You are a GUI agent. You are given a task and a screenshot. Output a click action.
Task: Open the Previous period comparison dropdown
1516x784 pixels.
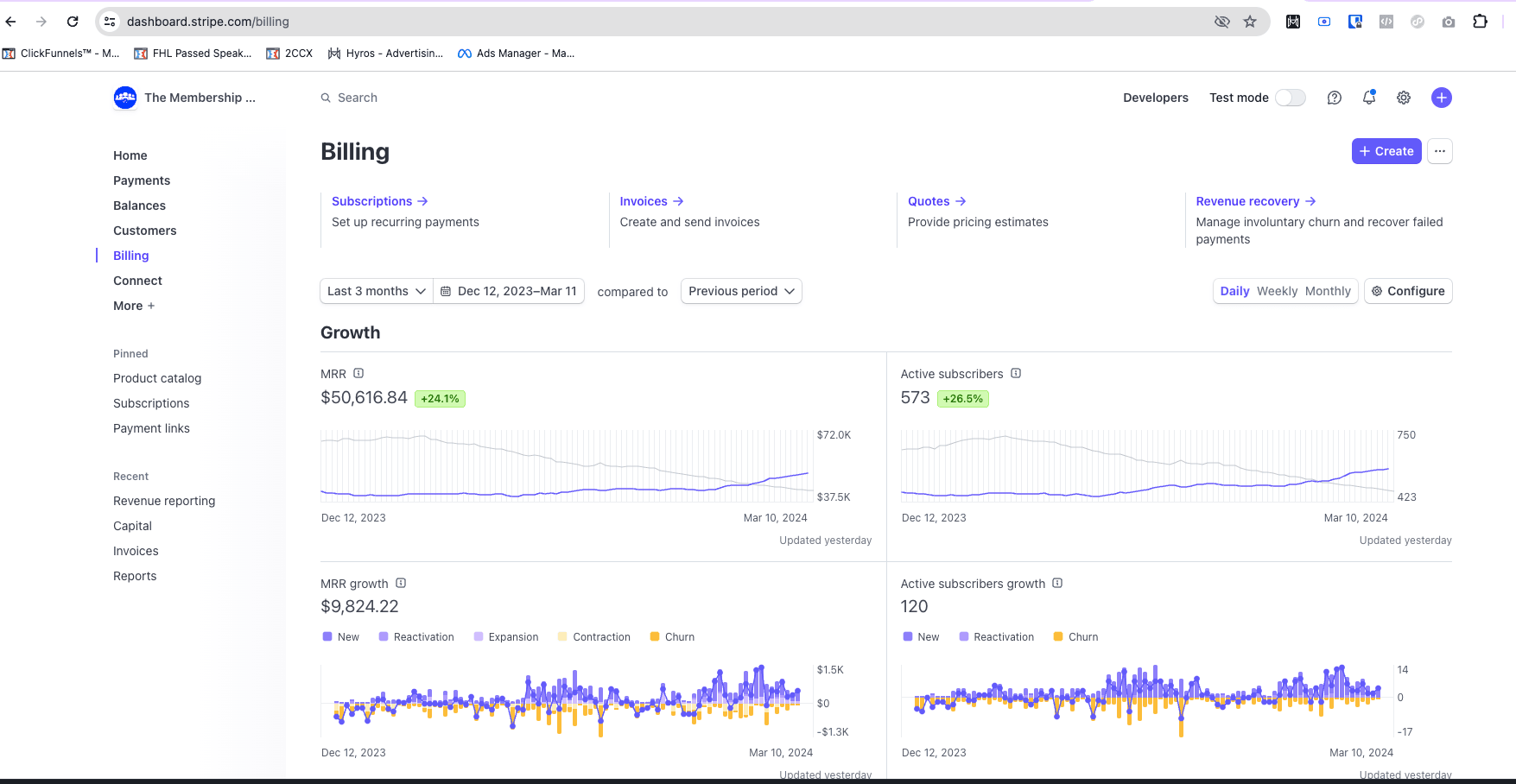point(741,291)
